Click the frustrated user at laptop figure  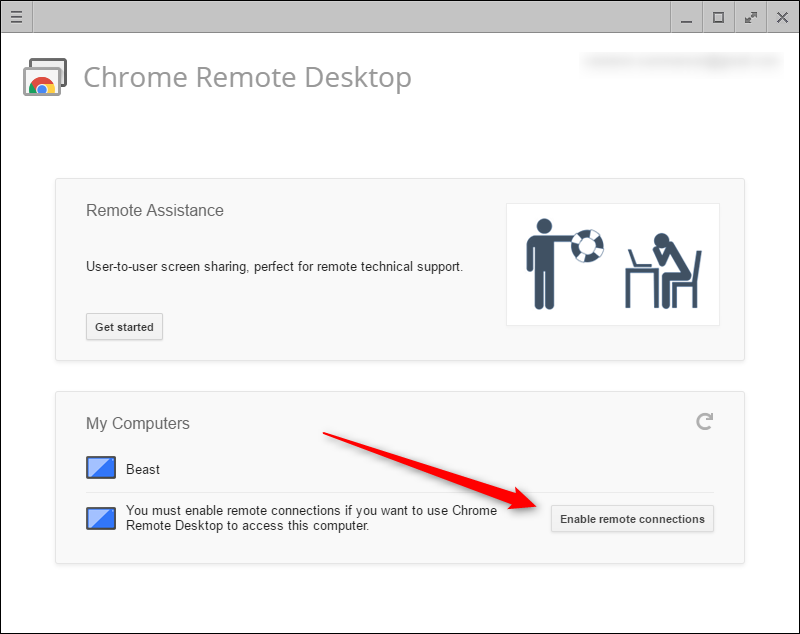click(664, 269)
